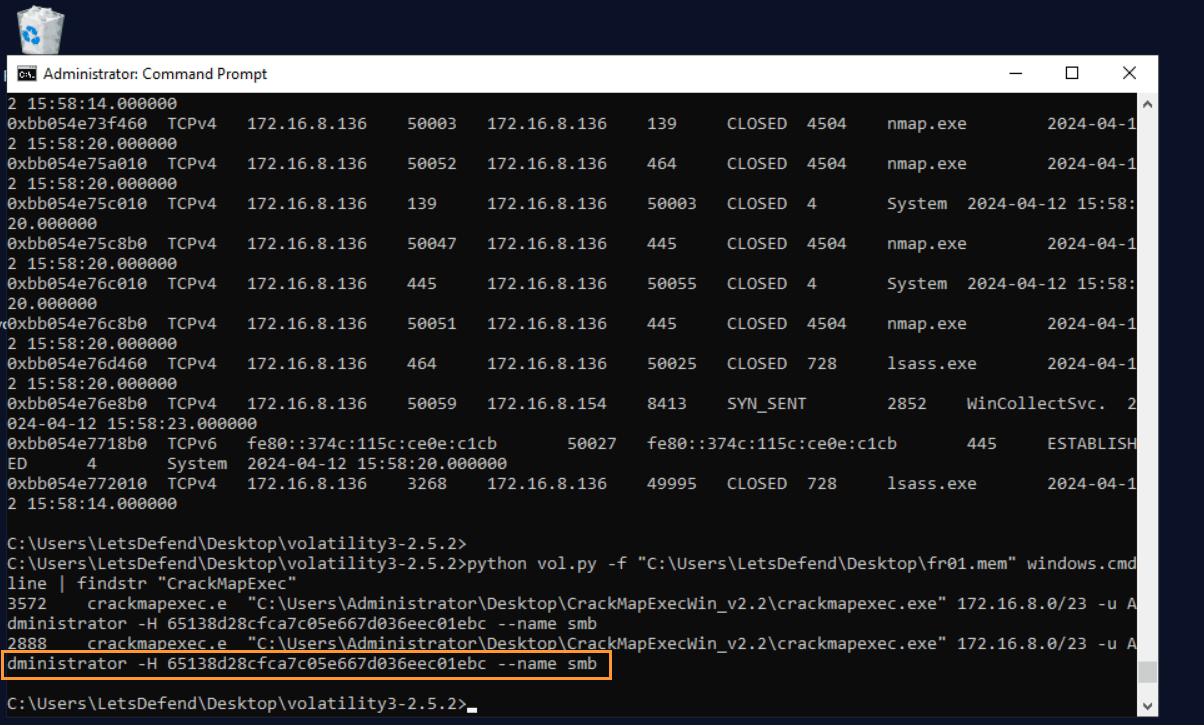Click the address 0xbb054e75a010
The image size is (1204, 725).
click(x=77, y=164)
